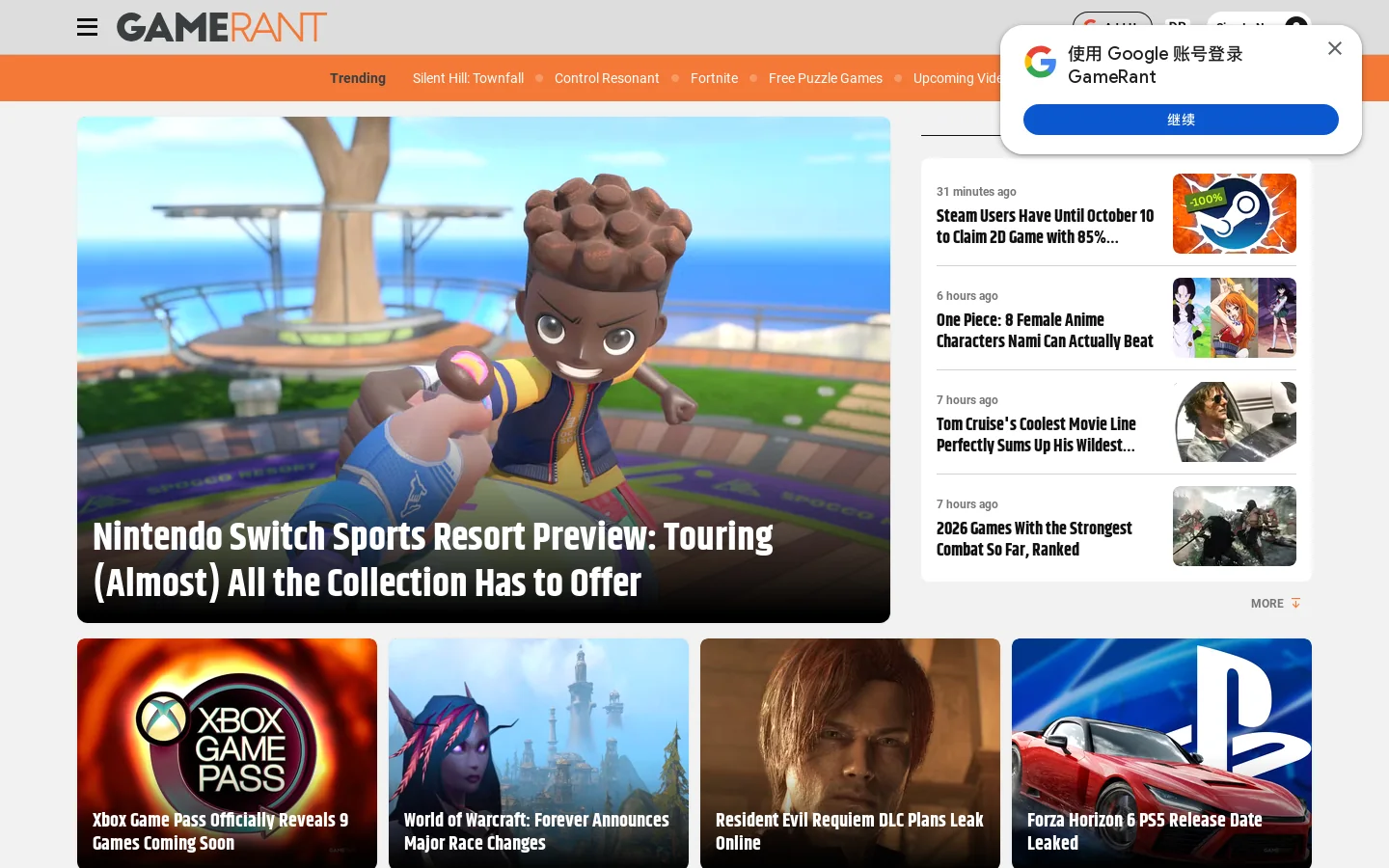Click the '31 minutes ago' timestamp

[976, 192]
